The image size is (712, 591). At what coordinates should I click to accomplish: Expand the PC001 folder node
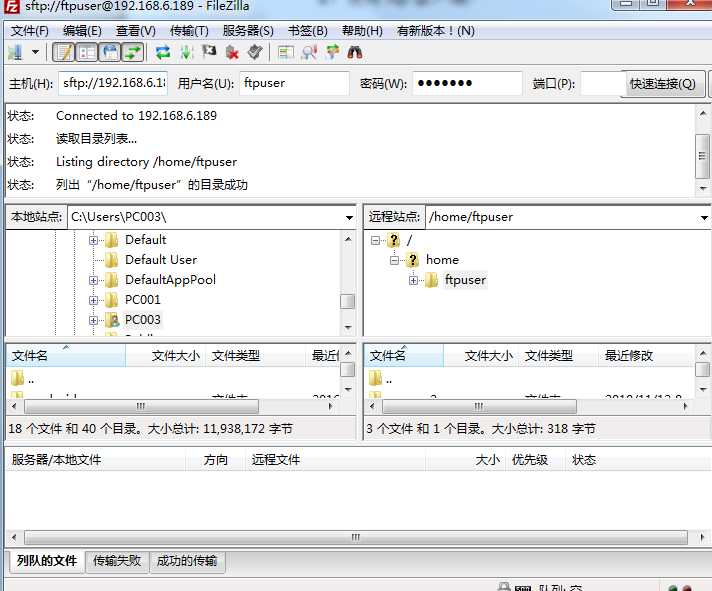pos(93,300)
